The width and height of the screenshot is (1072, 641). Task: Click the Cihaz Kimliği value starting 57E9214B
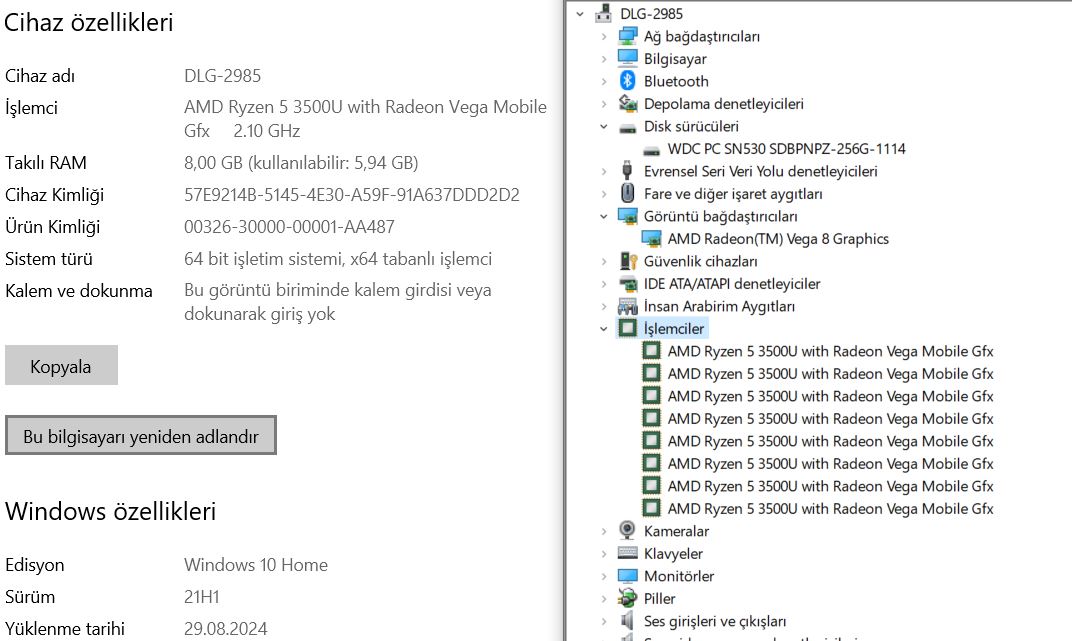pos(351,195)
